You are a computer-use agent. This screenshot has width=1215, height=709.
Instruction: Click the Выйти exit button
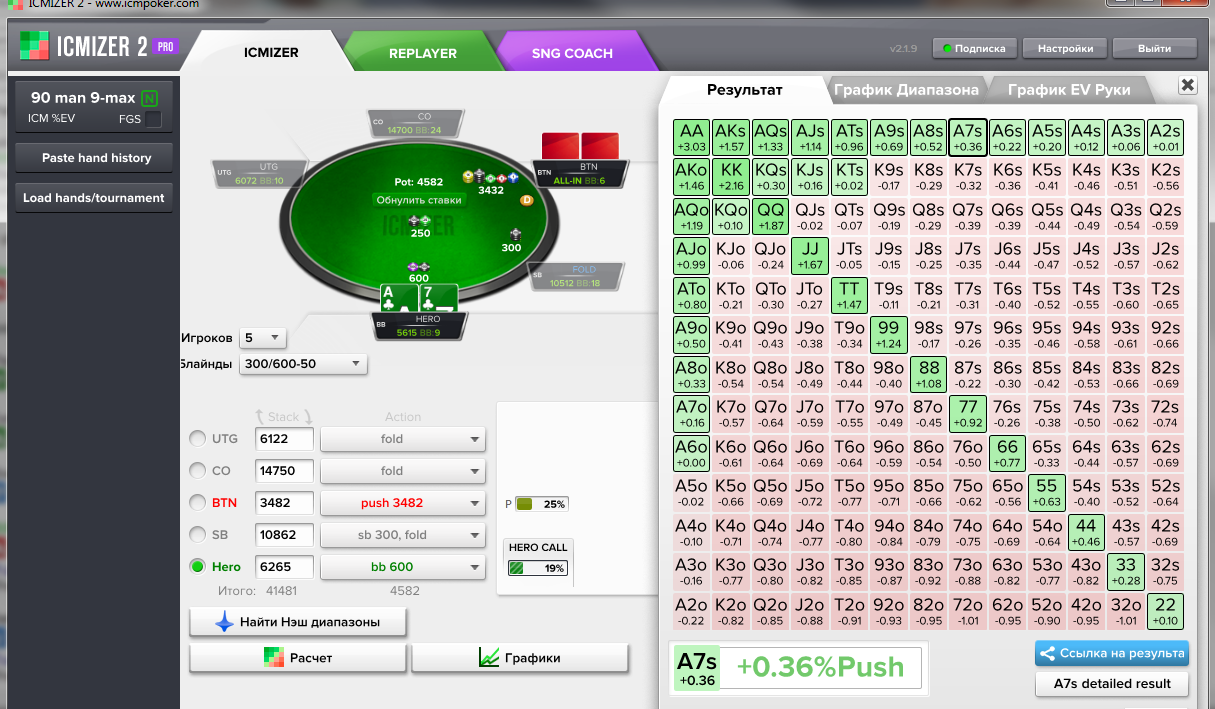[x=1154, y=48]
